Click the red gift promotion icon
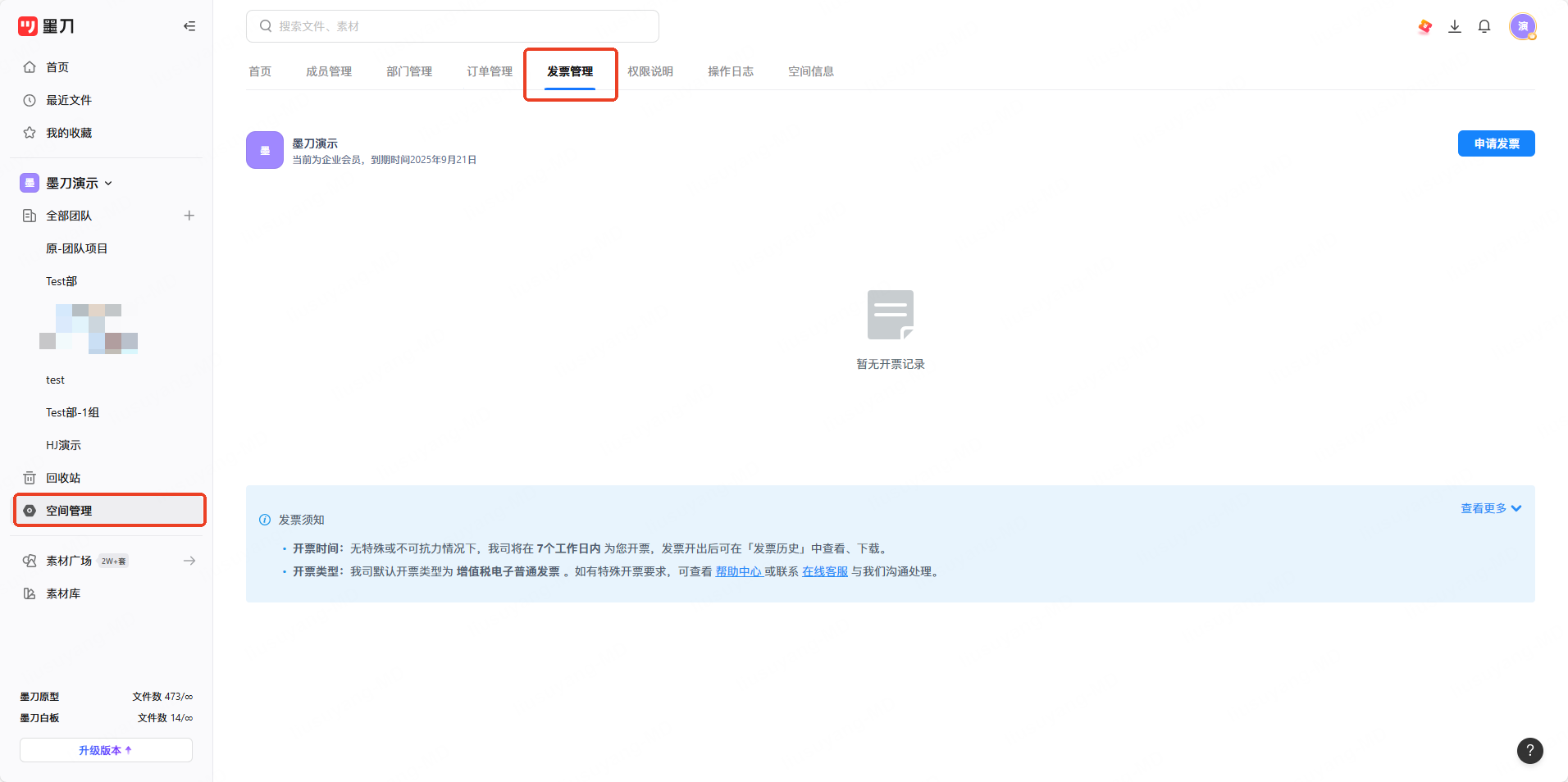 coord(1425,26)
